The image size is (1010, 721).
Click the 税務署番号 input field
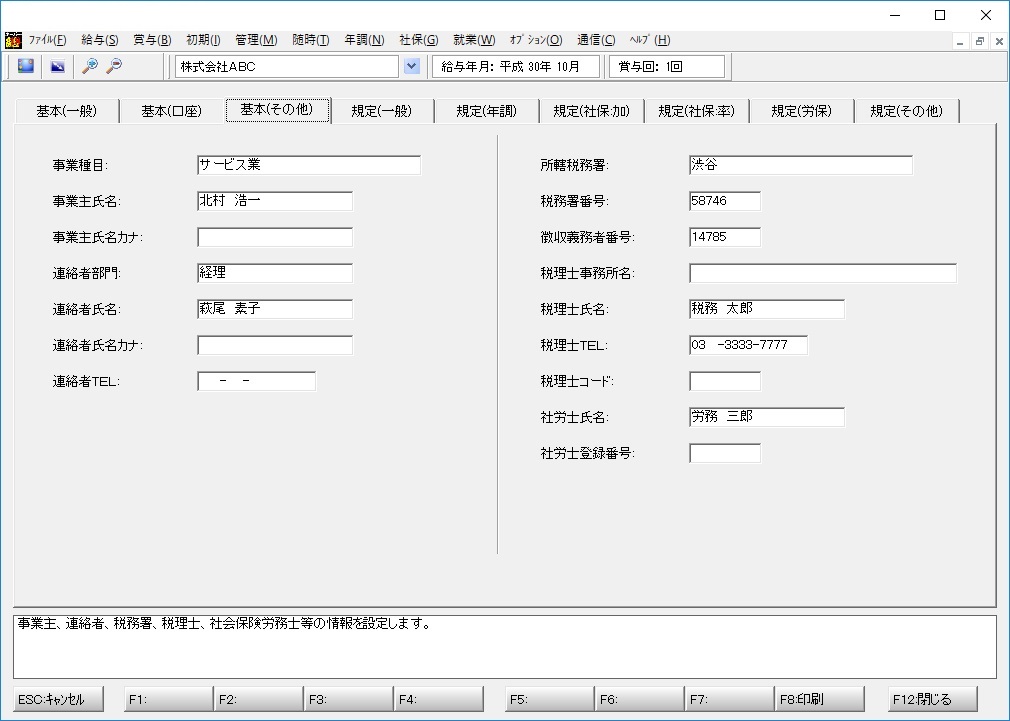click(725, 201)
